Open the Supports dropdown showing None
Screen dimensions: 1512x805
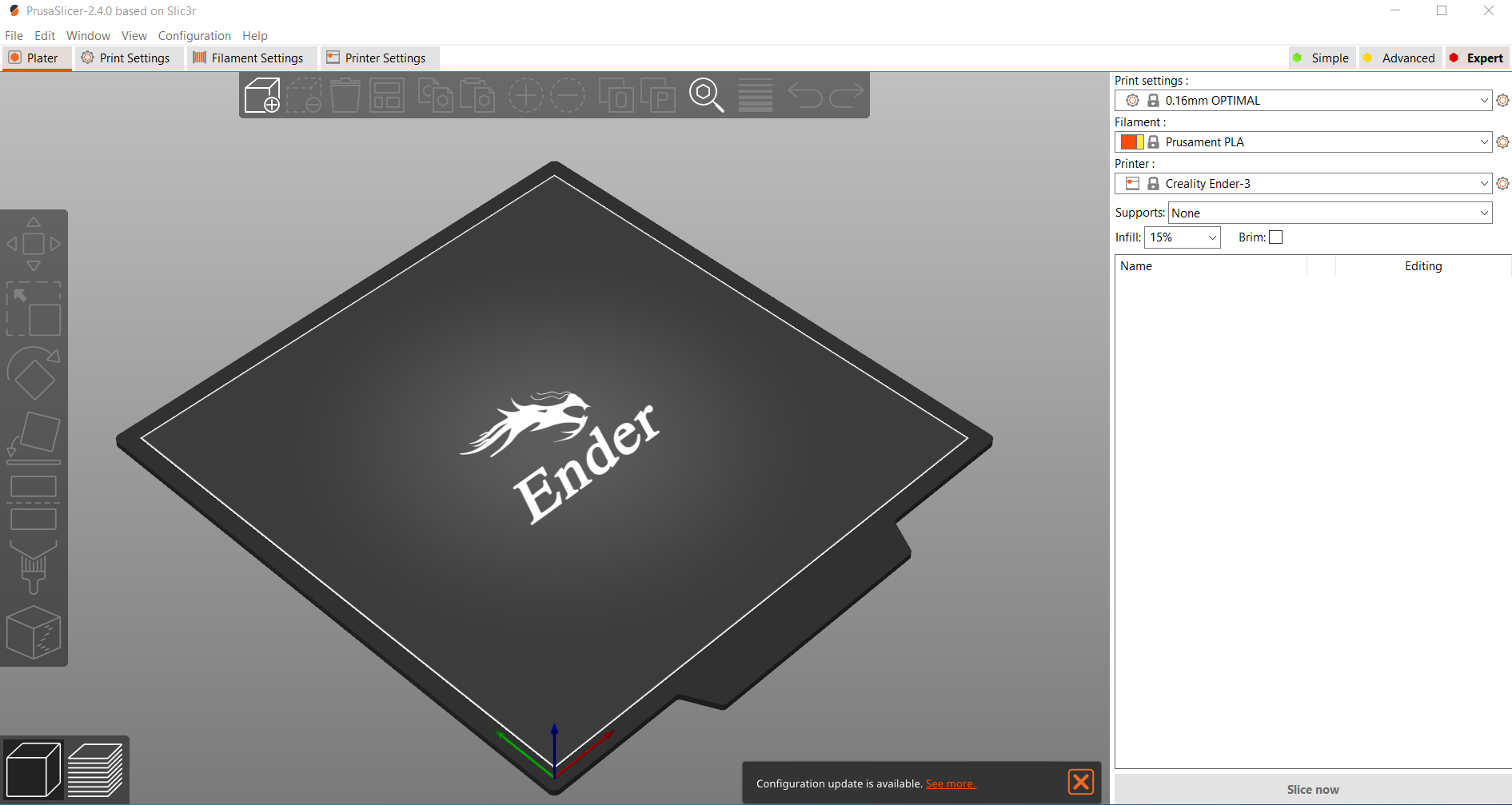1330,213
